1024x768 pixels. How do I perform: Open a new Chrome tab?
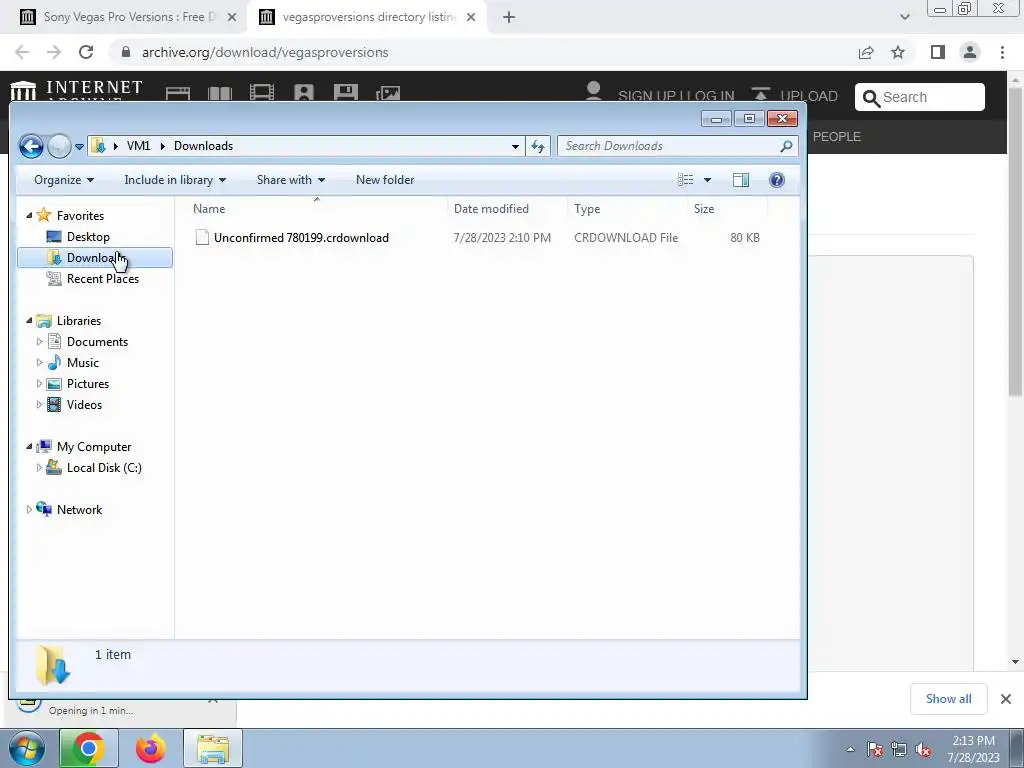pyautogui.click(x=509, y=18)
